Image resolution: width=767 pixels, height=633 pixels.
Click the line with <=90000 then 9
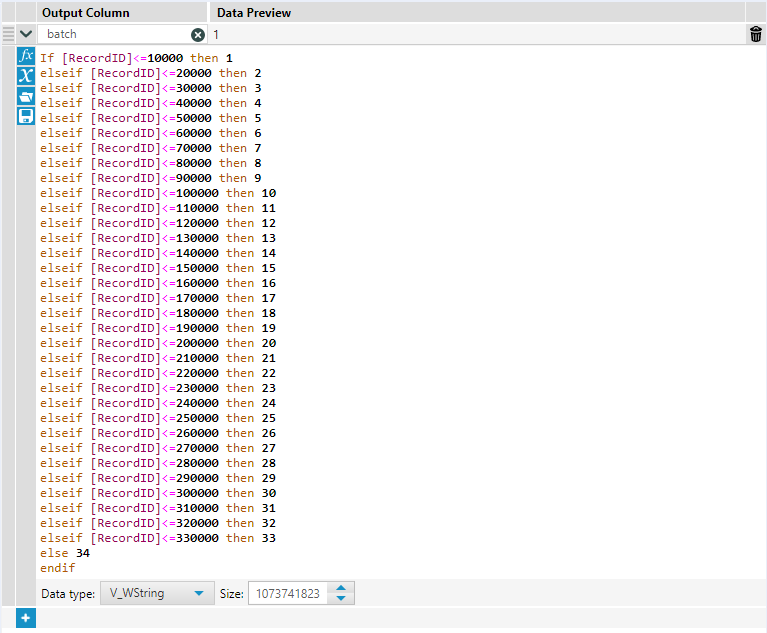pos(151,178)
